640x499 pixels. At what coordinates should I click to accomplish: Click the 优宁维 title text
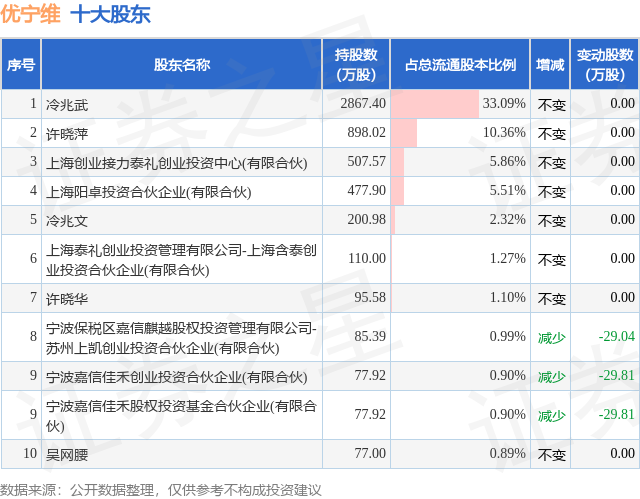[x=31, y=14]
